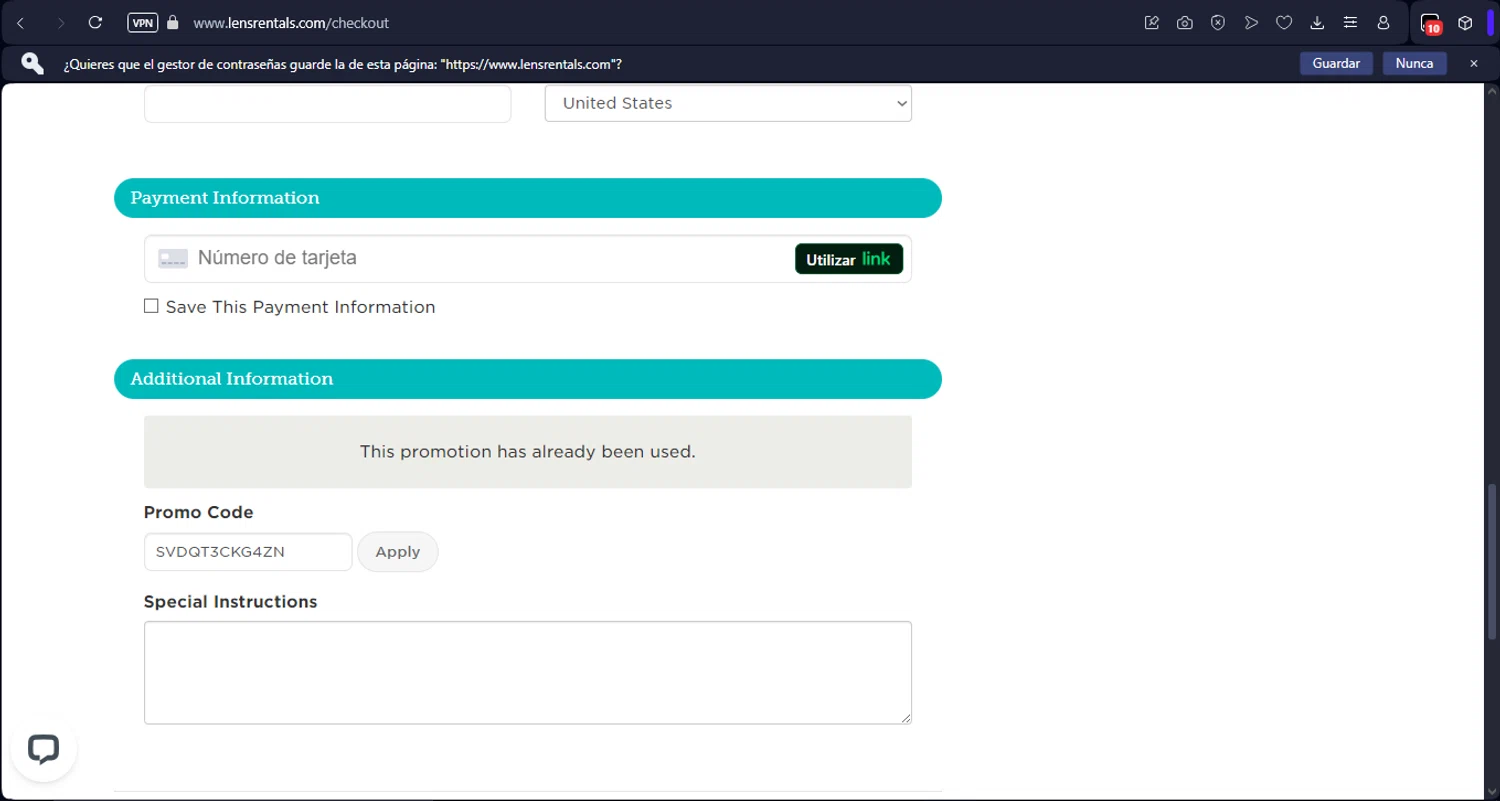The image size is (1500, 801).
Task: Click the Promo Code input field
Action: 248,552
